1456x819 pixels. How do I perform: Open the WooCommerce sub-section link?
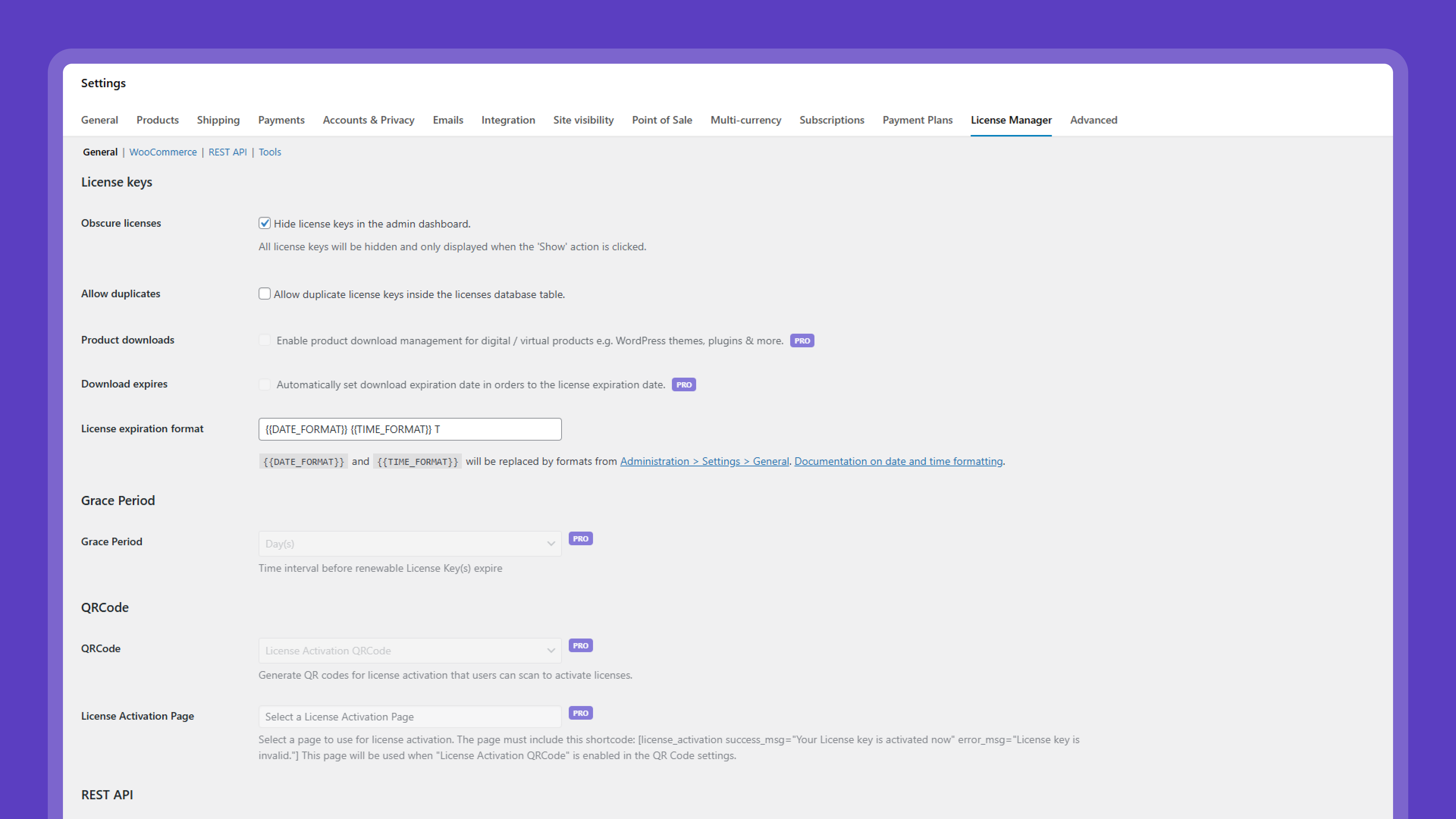[x=163, y=152]
